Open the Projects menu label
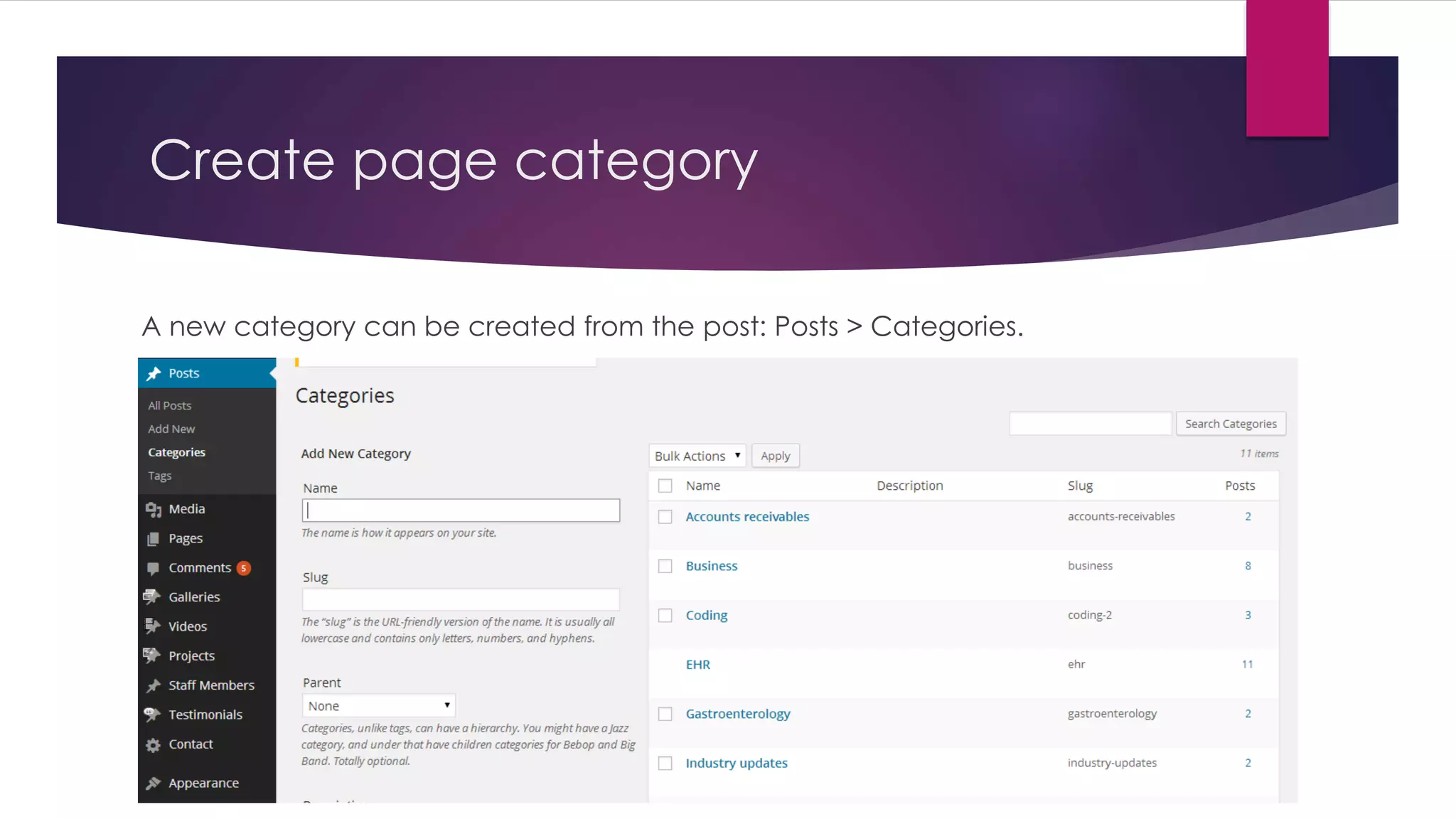Image resolution: width=1456 pixels, height=819 pixels. (191, 656)
